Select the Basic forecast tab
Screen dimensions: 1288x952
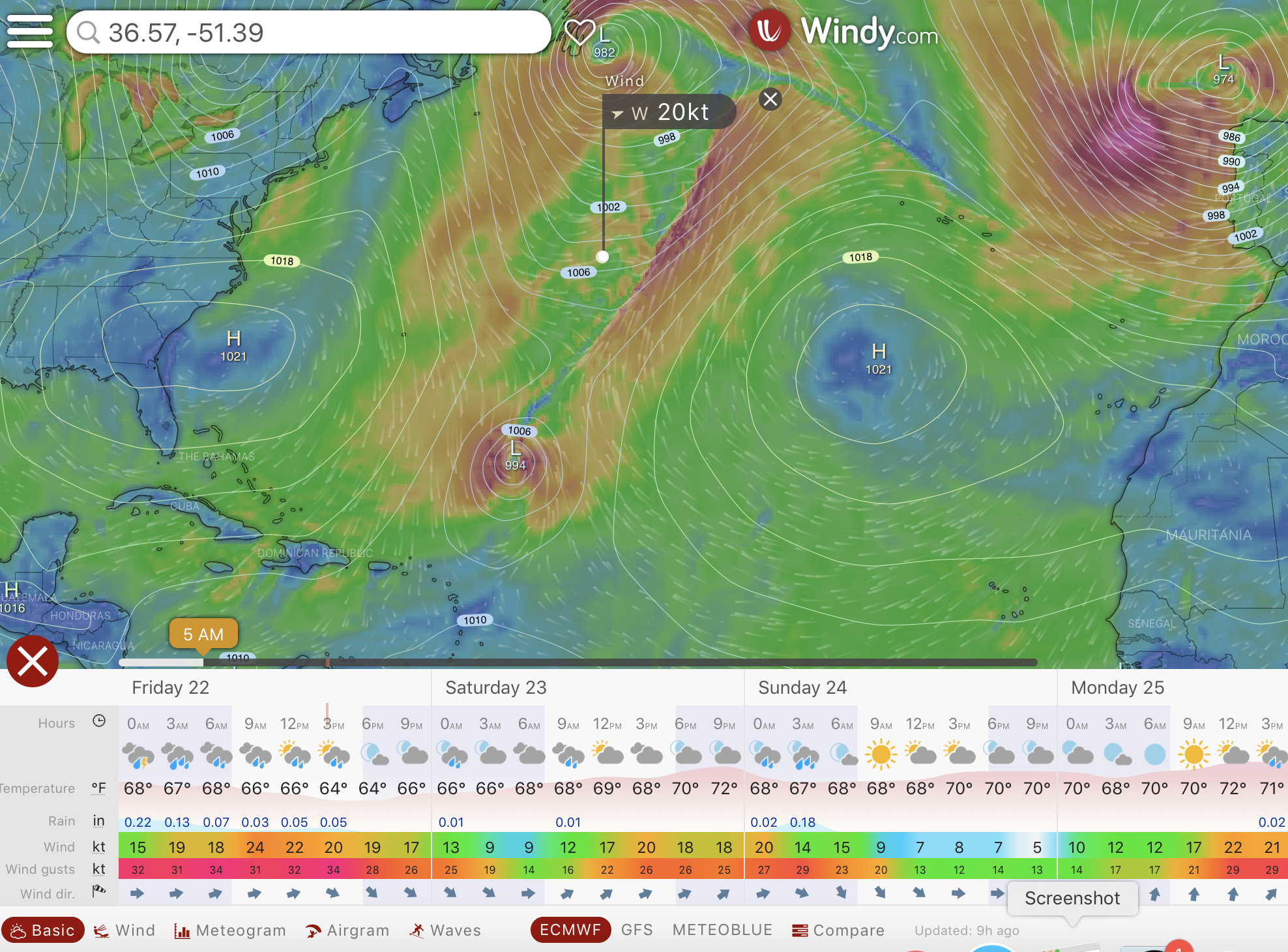pos(43,930)
